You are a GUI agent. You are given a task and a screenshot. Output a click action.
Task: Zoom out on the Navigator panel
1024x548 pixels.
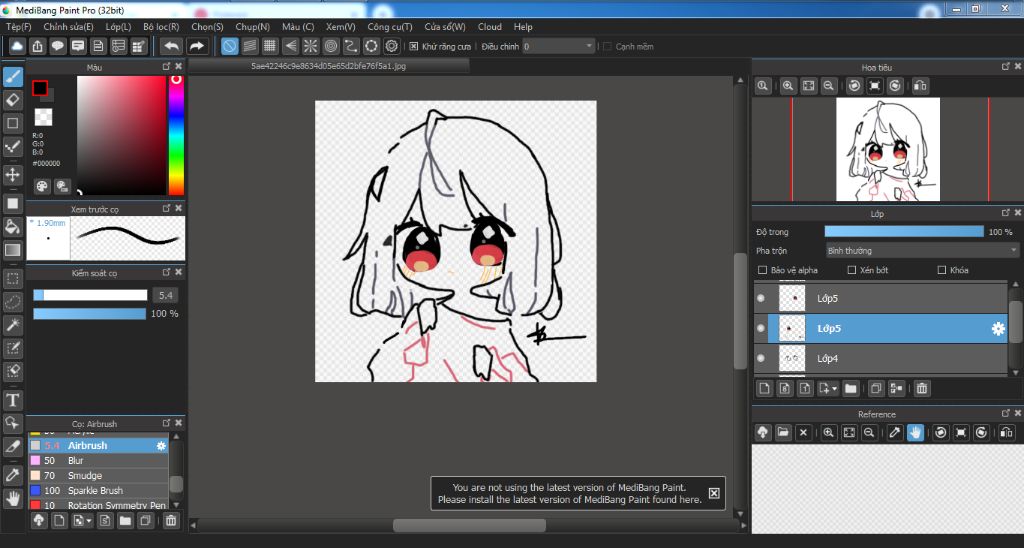click(x=829, y=86)
